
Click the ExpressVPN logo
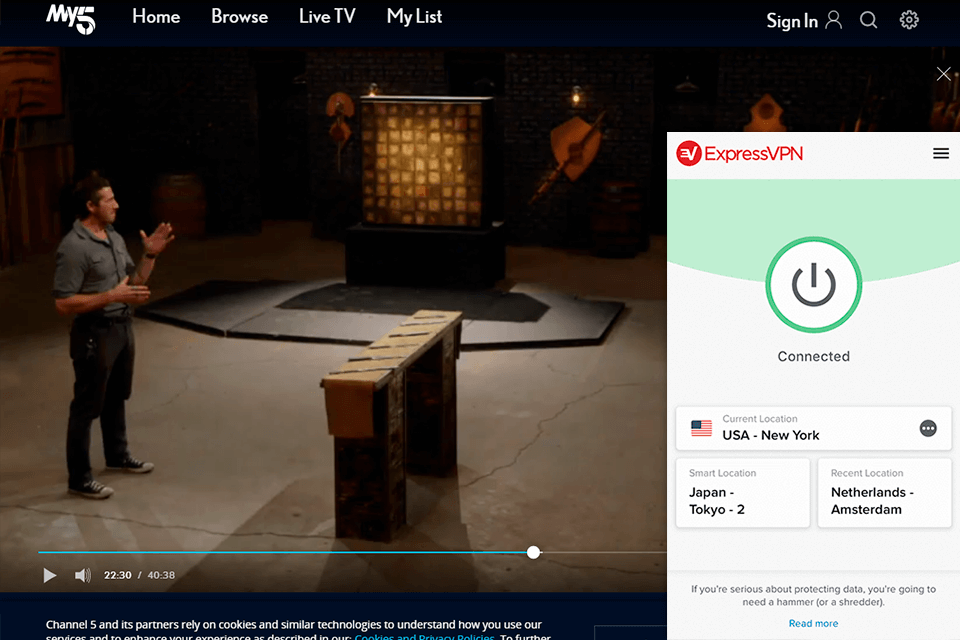point(740,153)
